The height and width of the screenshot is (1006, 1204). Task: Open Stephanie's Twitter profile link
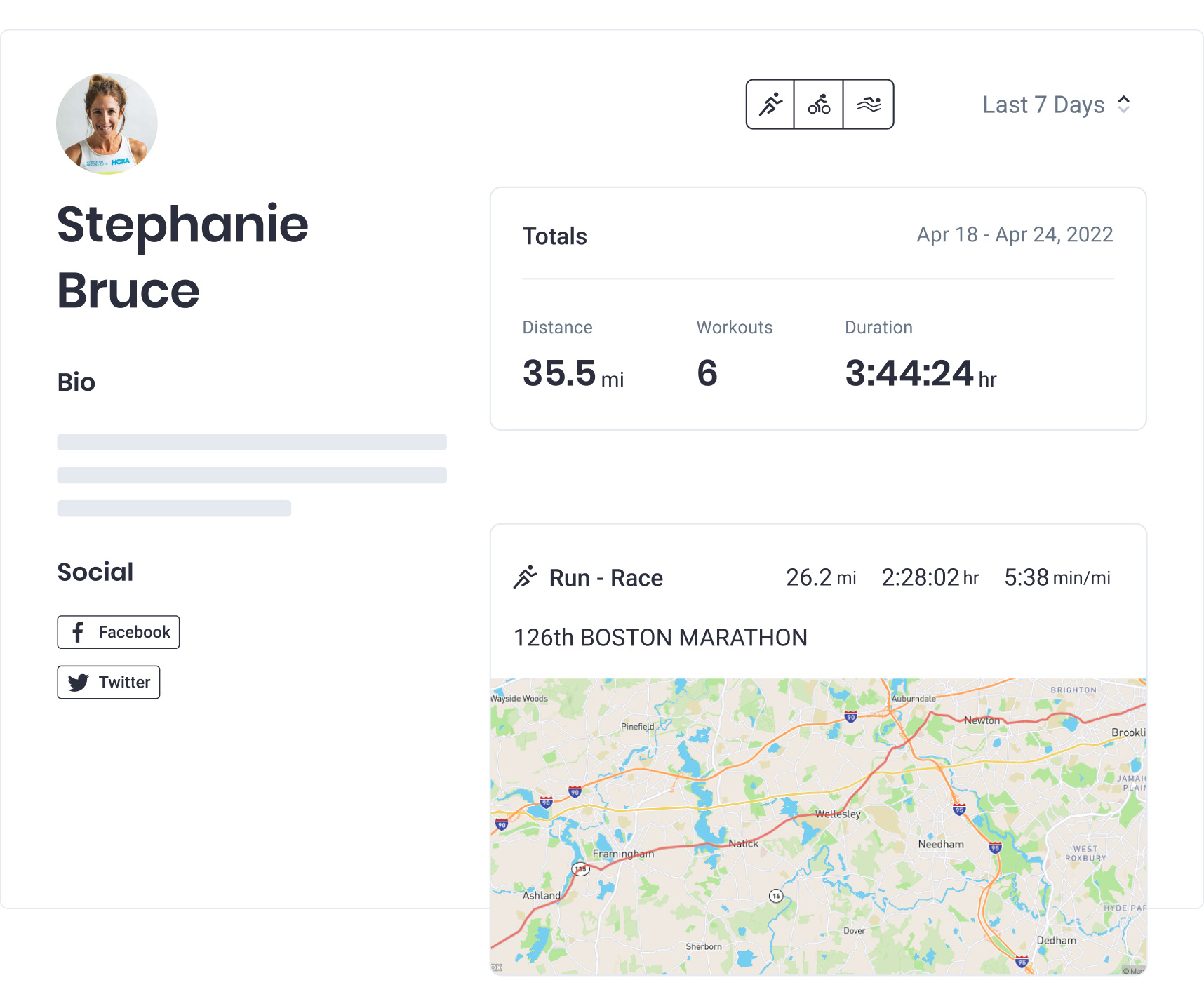[109, 683]
